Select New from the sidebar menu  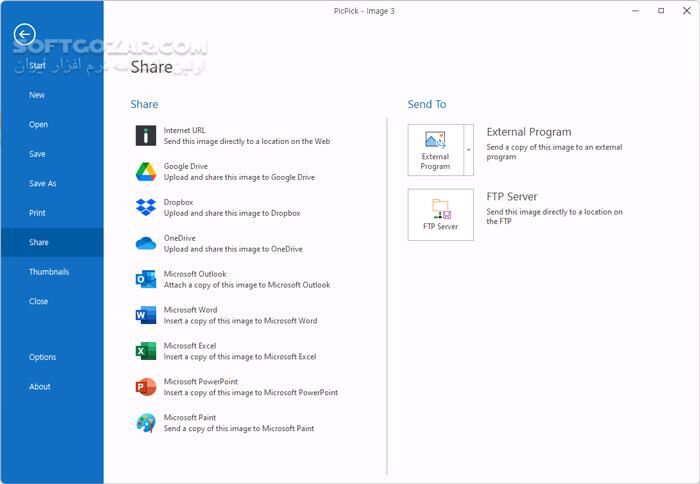point(37,95)
